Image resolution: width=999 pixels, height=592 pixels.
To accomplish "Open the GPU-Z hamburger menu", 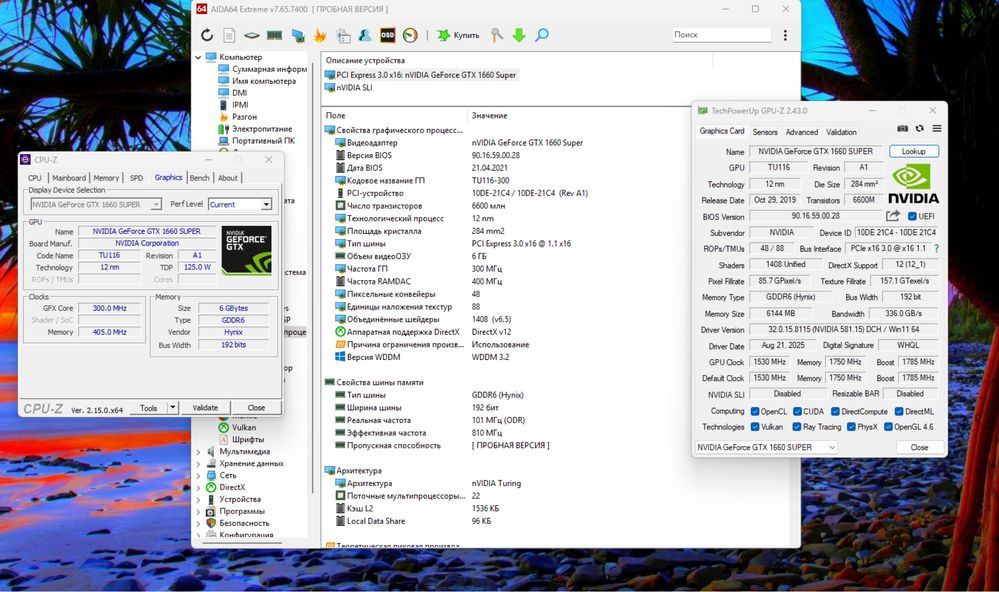I will (x=937, y=128).
